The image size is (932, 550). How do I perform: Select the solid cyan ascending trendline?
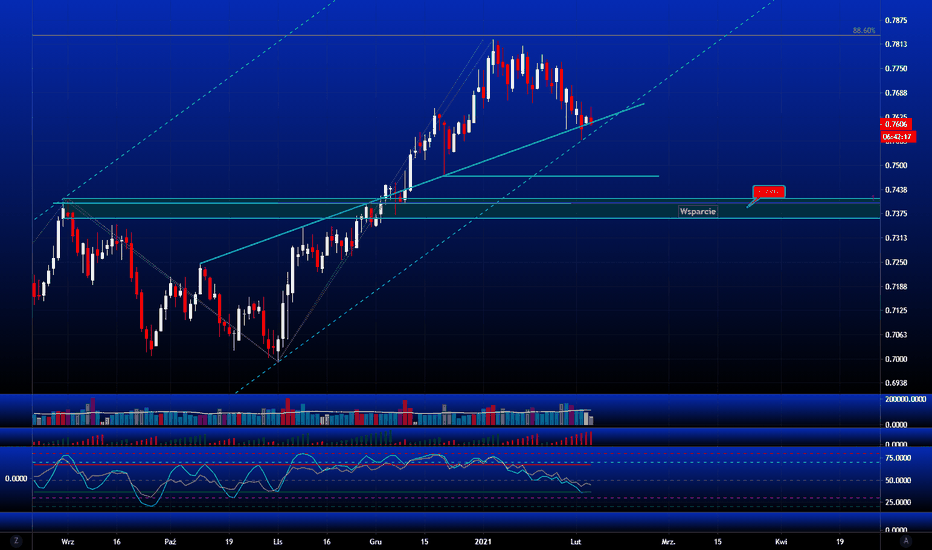click(x=422, y=183)
